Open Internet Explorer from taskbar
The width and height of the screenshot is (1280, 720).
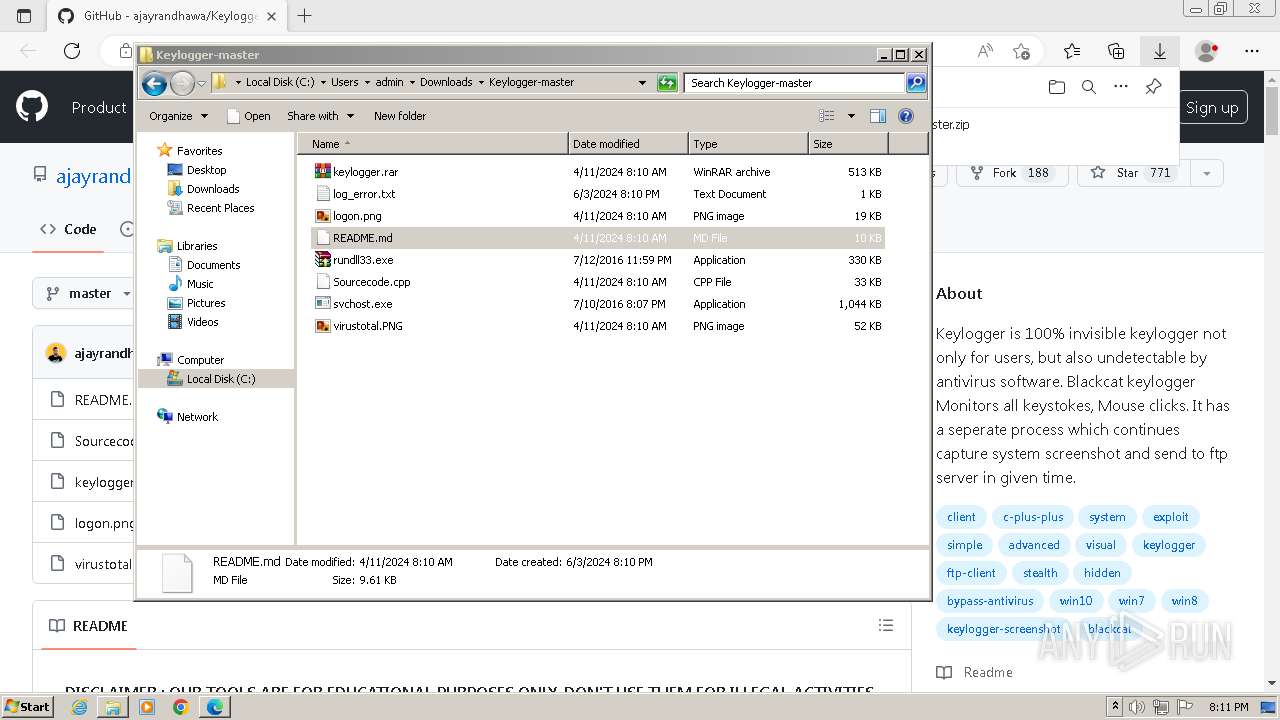80,707
